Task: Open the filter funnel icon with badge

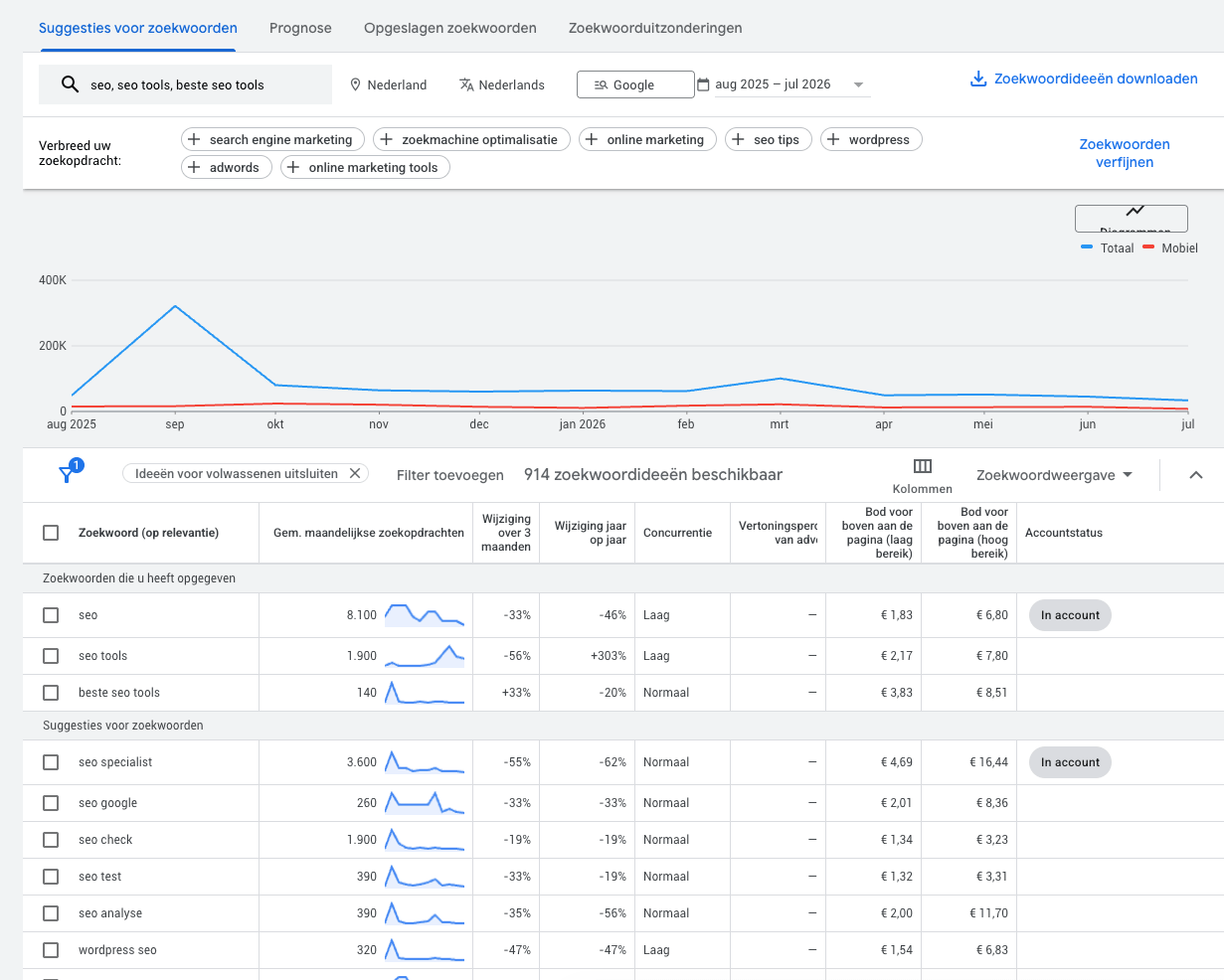Action: (68, 473)
